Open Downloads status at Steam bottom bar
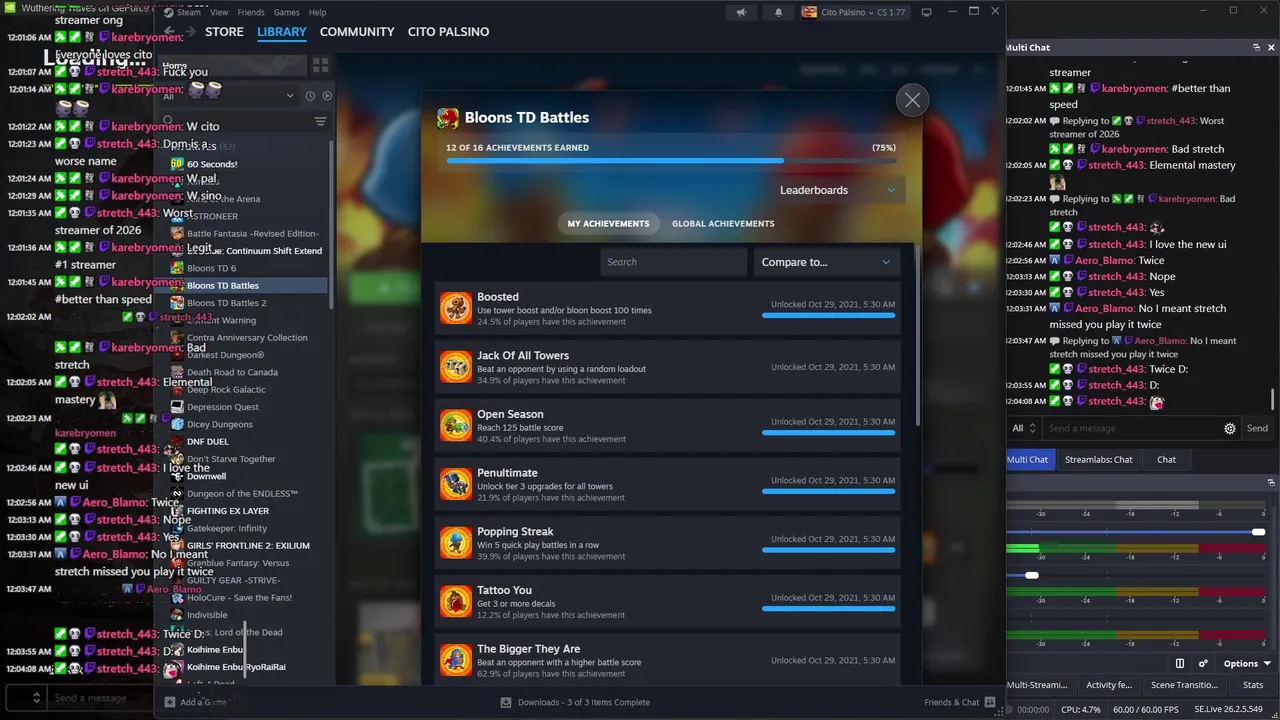 575,702
